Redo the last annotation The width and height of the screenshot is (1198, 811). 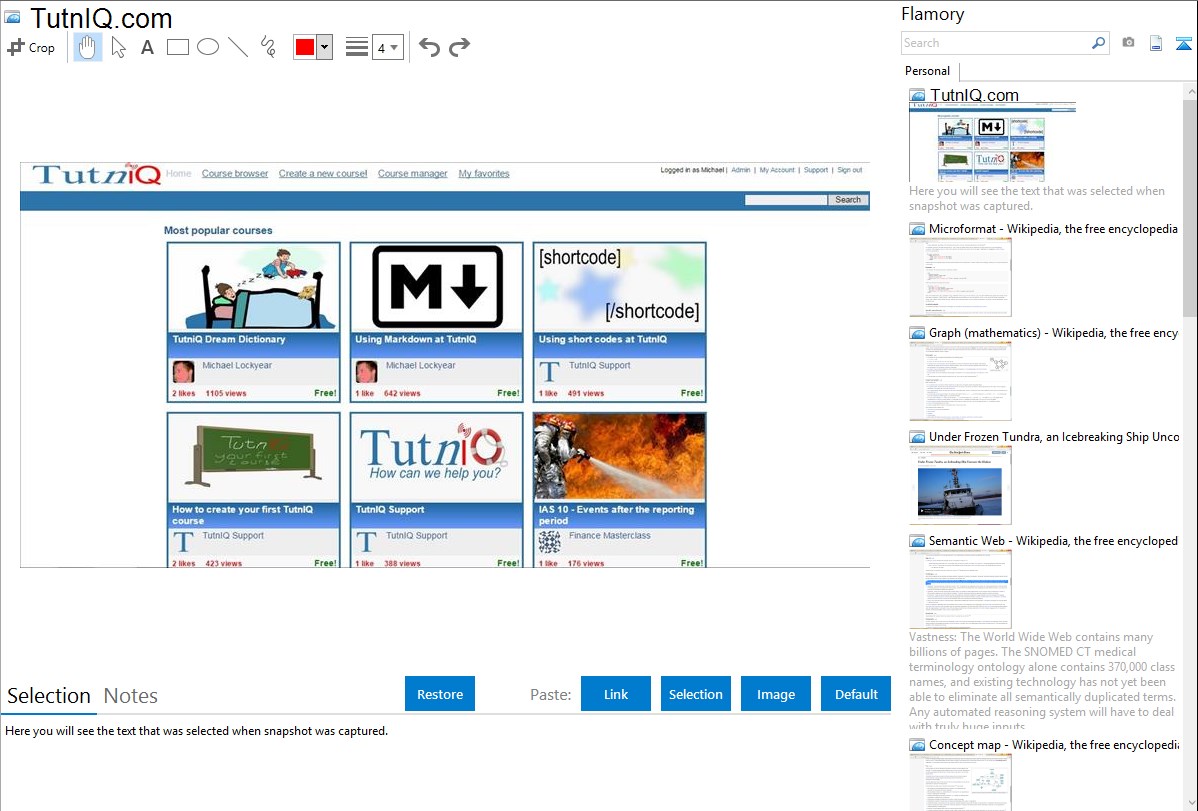(x=459, y=47)
